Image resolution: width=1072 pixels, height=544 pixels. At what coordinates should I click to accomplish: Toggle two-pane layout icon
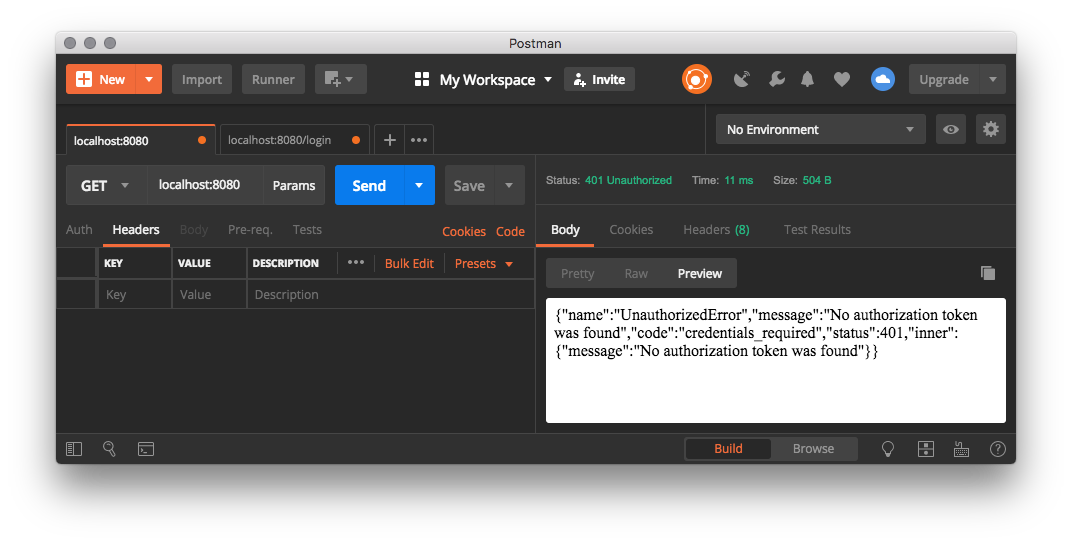926,449
